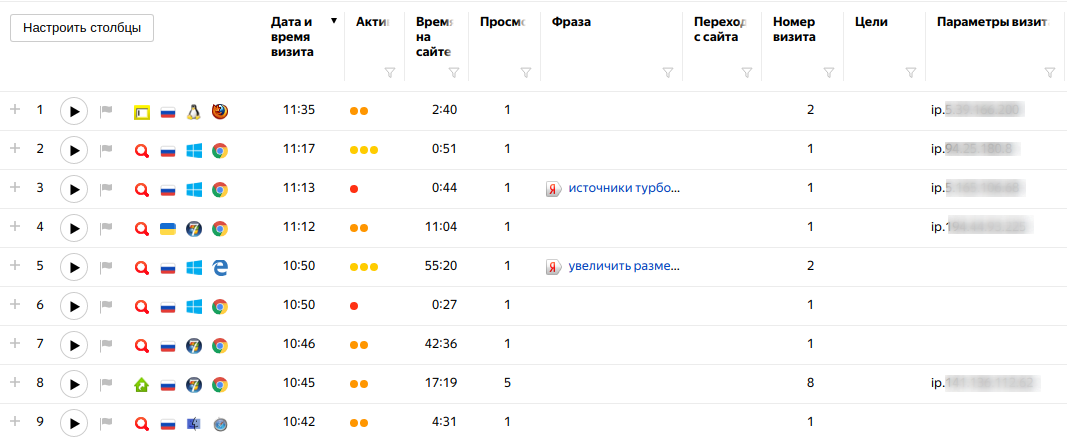Click the Ukraine flag icon in row 4
This screenshot has height=440, width=1067.
(168, 228)
